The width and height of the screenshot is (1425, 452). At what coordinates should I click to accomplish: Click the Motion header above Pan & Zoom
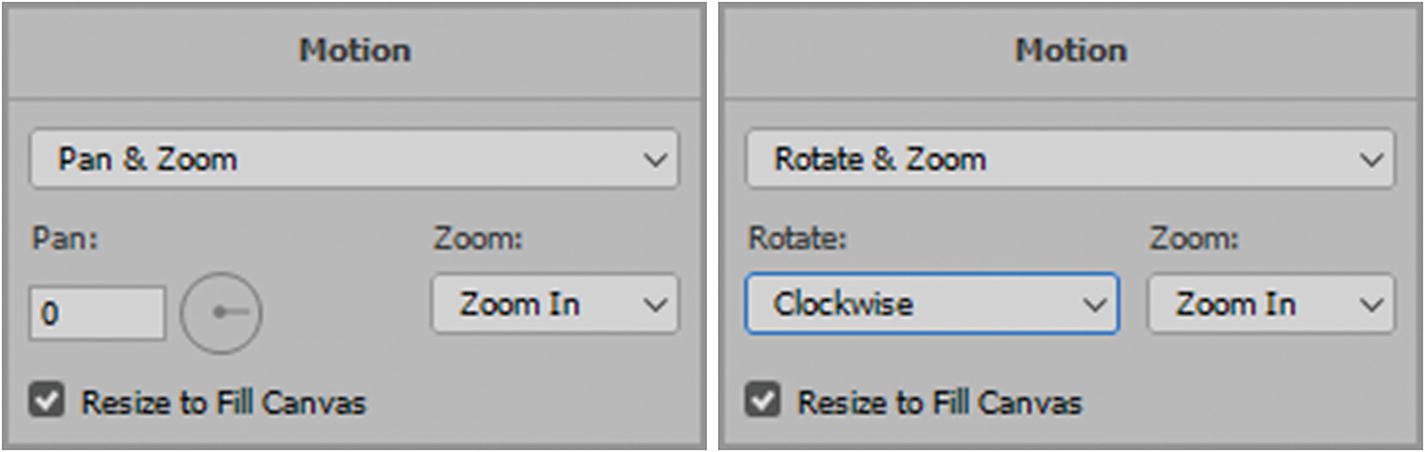355,50
